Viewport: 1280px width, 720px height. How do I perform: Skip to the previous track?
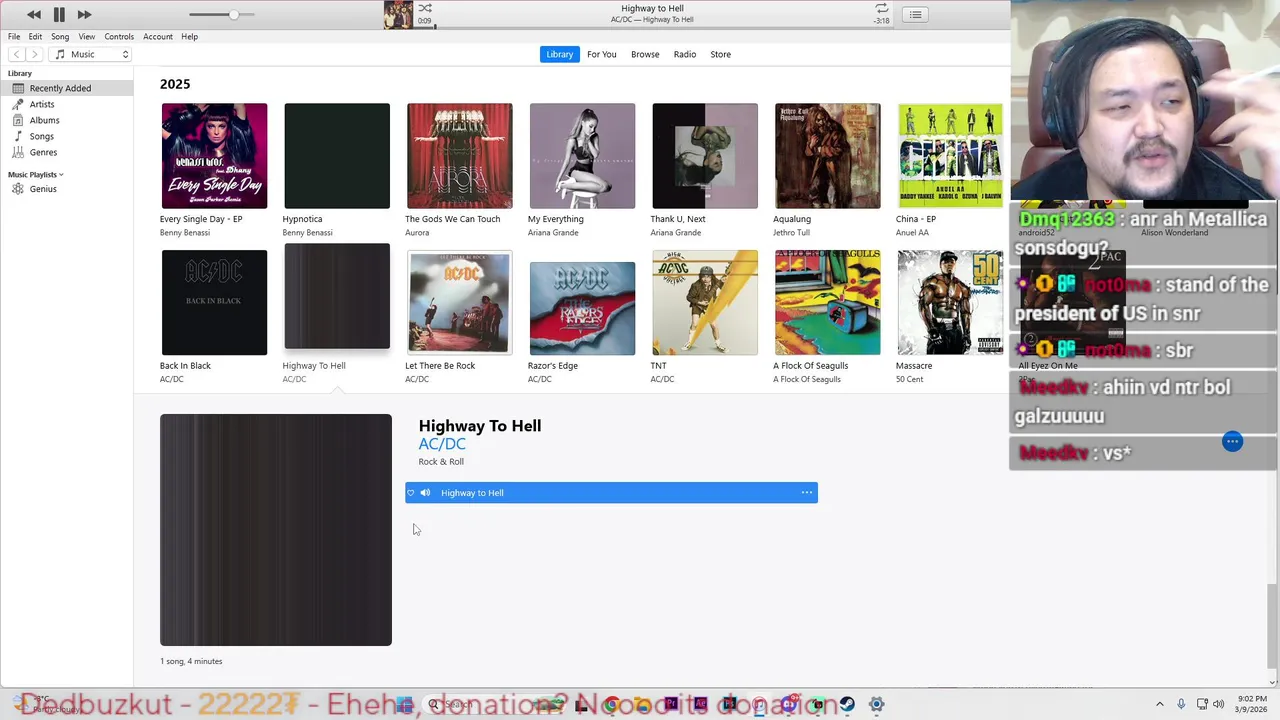[x=34, y=14]
